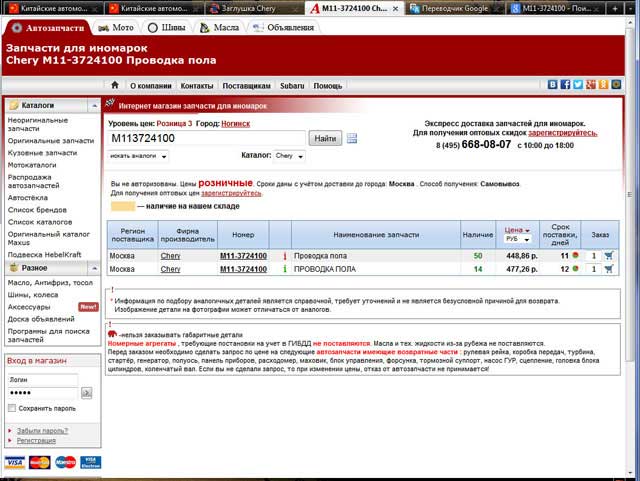Open the Odnoklassniki social icon
640x481 pixels.
point(603,85)
